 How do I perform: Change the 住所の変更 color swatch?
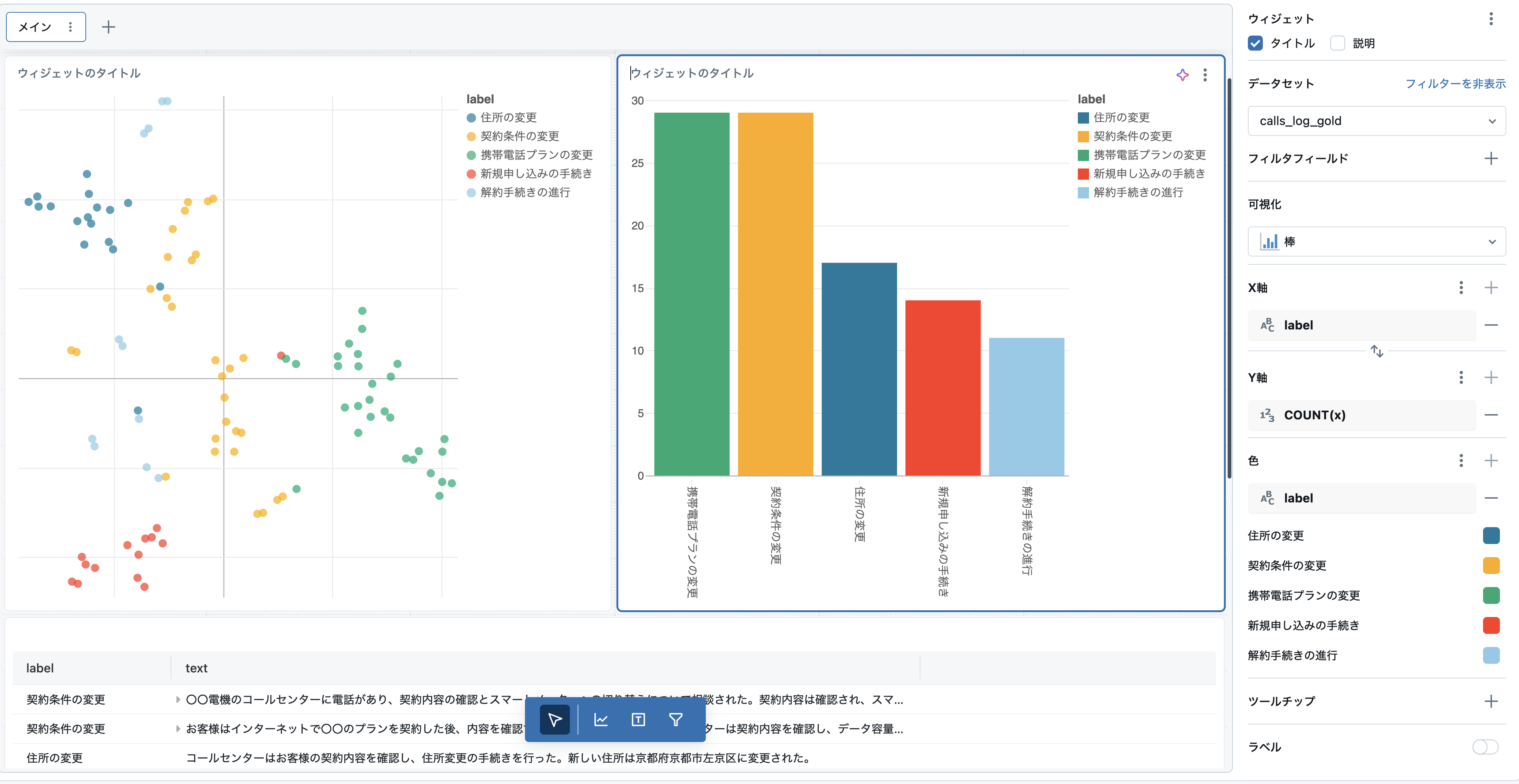(1491, 535)
